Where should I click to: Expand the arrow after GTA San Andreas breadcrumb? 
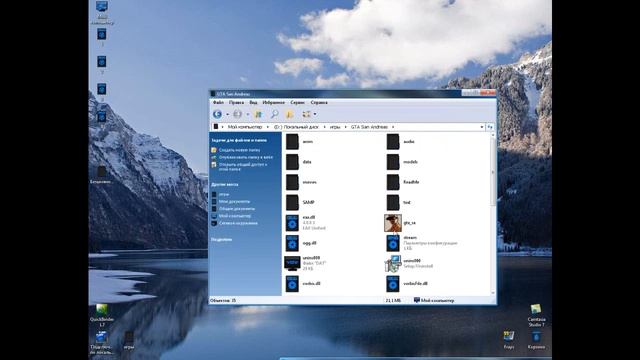tap(393, 127)
